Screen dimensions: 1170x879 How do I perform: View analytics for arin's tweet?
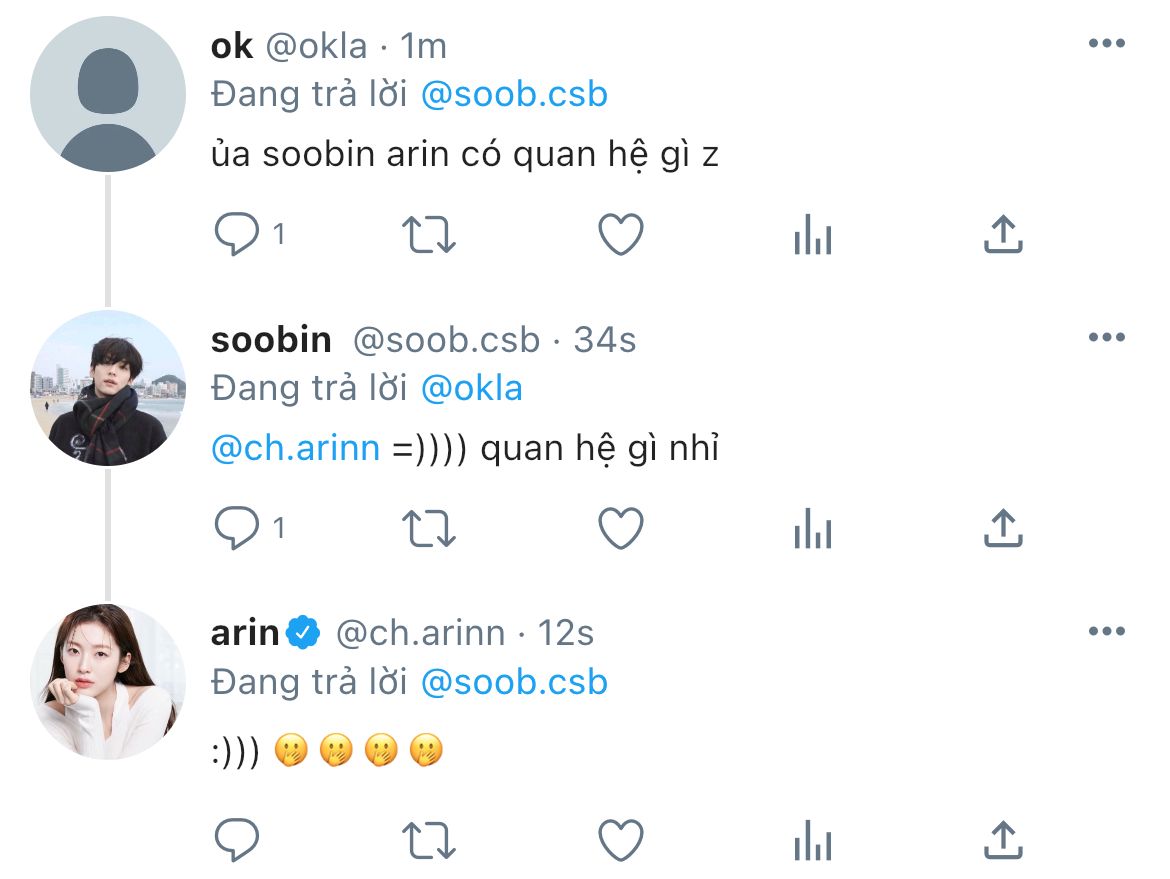click(x=812, y=842)
